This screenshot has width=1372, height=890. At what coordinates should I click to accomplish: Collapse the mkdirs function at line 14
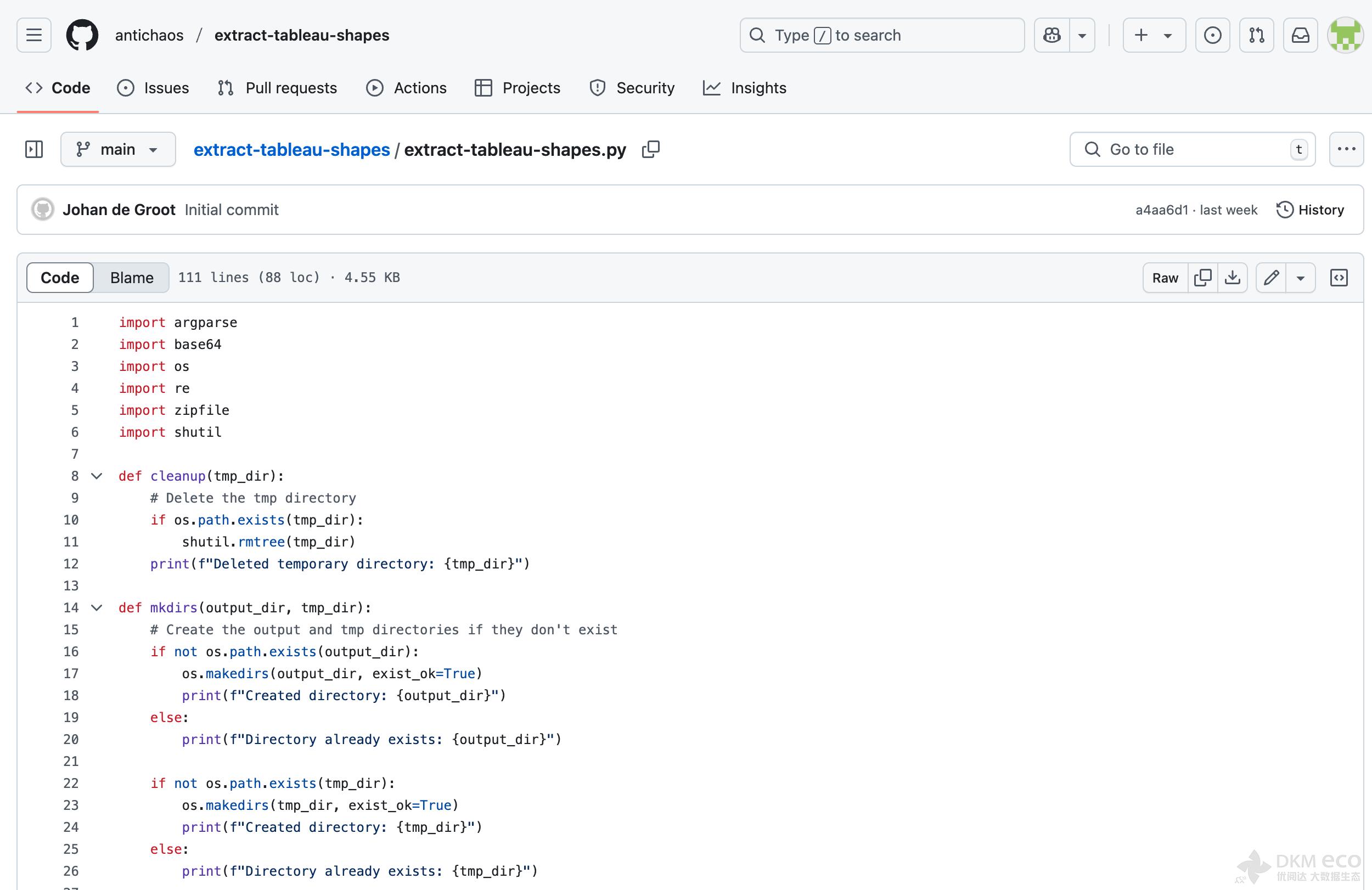pyautogui.click(x=97, y=607)
